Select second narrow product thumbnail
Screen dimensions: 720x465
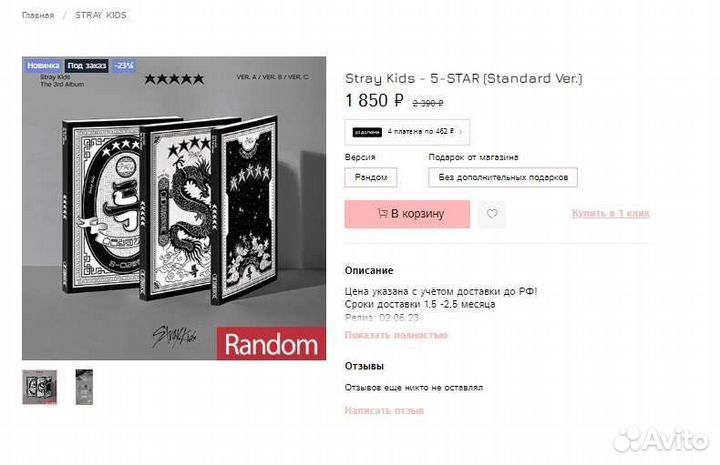click(x=84, y=387)
